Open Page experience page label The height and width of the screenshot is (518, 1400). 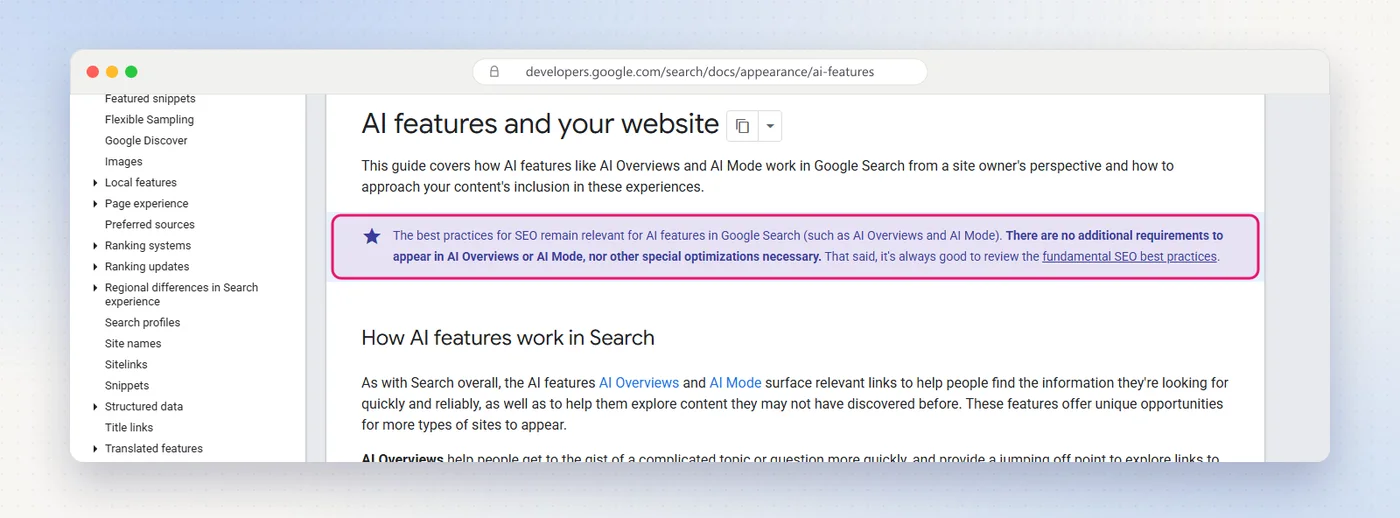tap(147, 204)
